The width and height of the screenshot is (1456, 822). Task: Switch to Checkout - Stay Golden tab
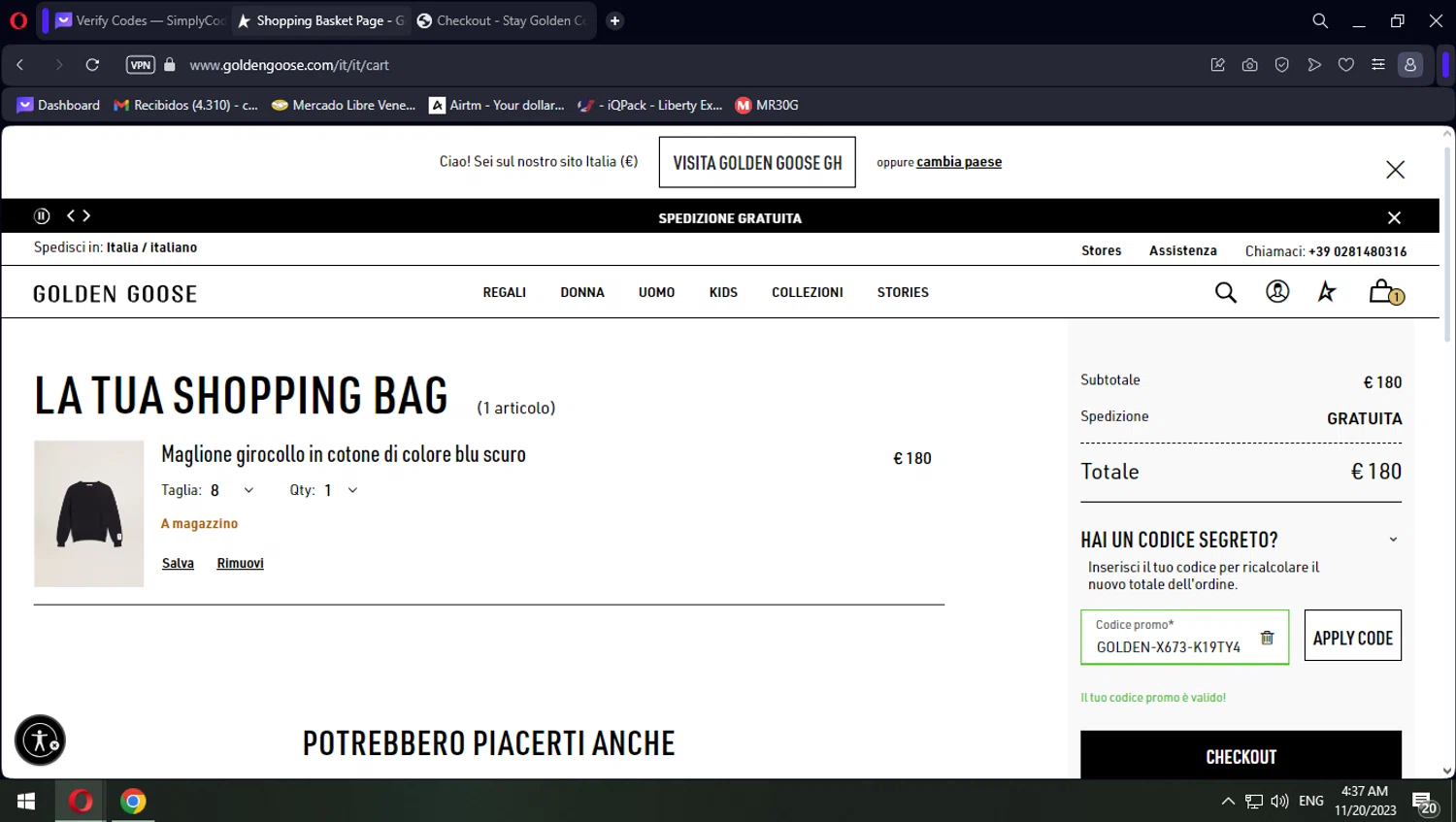501,20
